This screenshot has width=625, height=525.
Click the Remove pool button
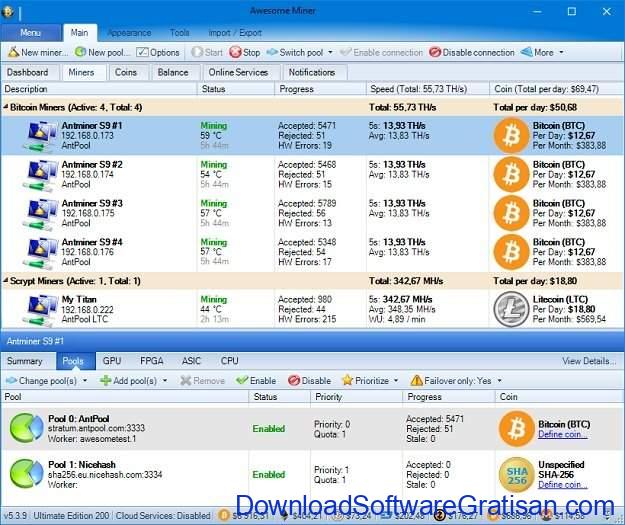(202, 381)
